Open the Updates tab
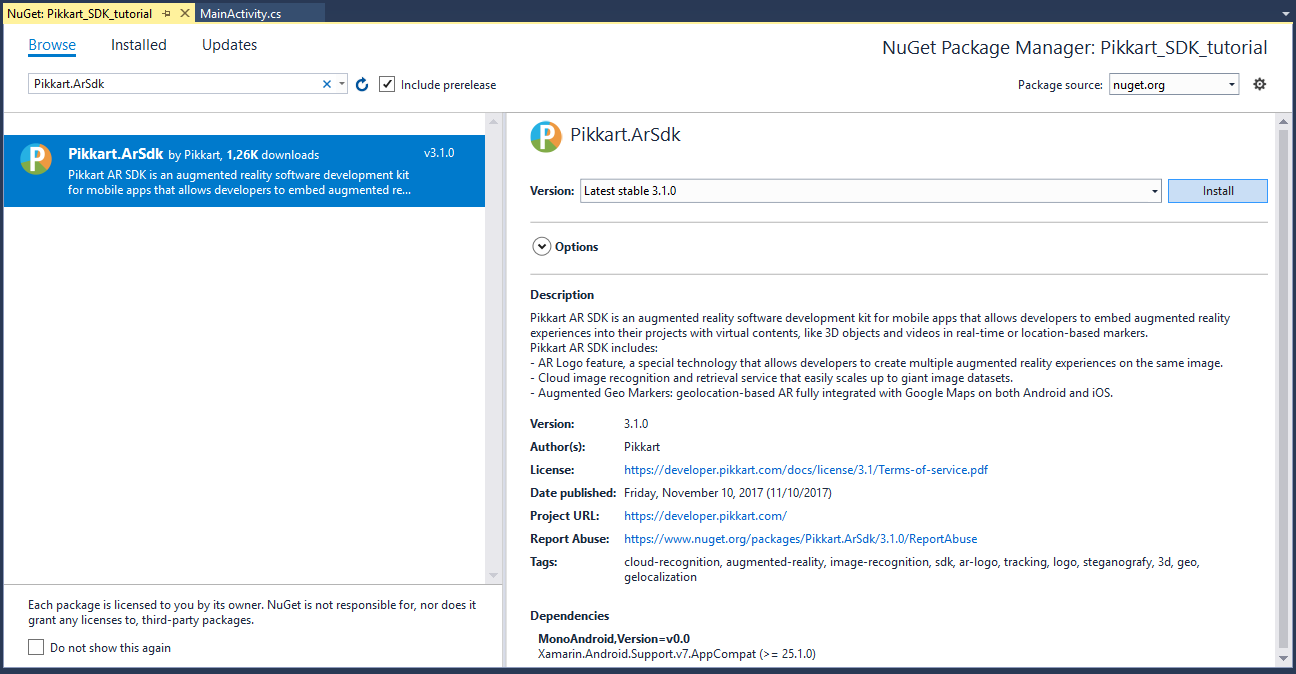1296x674 pixels. click(x=229, y=45)
